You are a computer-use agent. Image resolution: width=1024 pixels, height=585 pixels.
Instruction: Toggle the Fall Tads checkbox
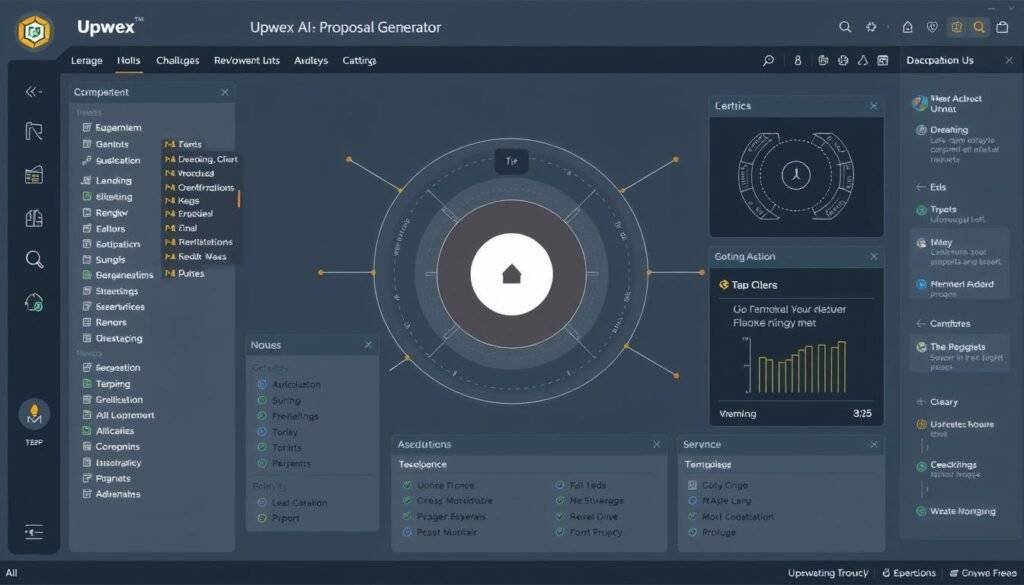tap(560, 485)
